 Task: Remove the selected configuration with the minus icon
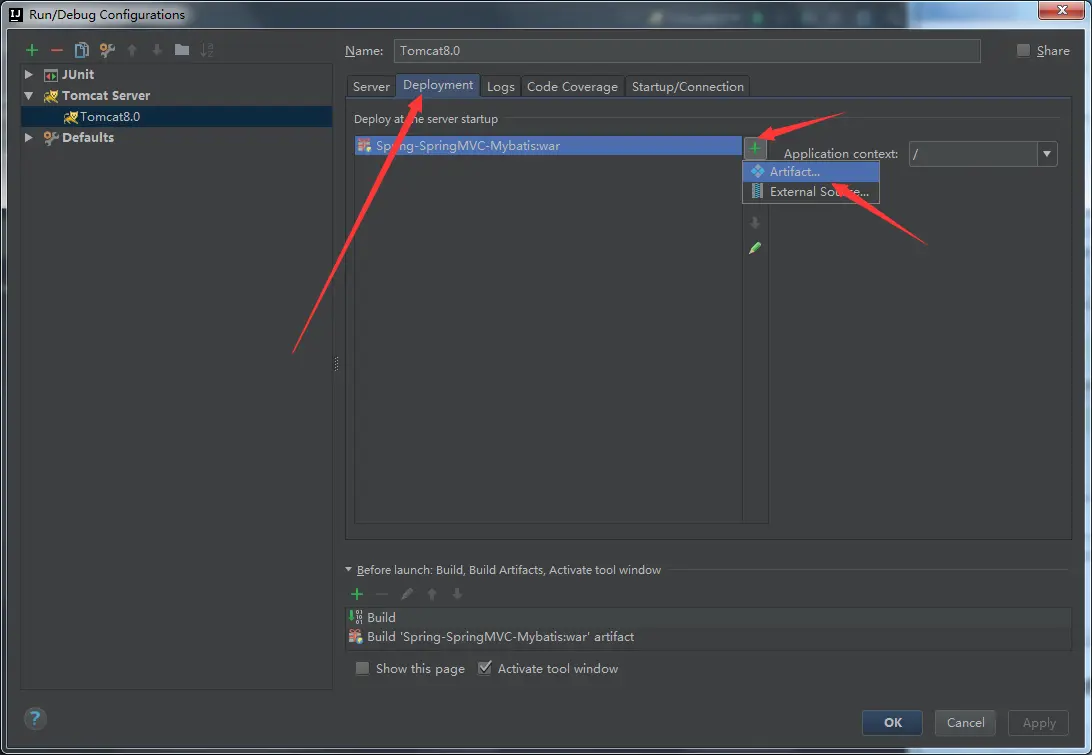(x=57, y=50)
